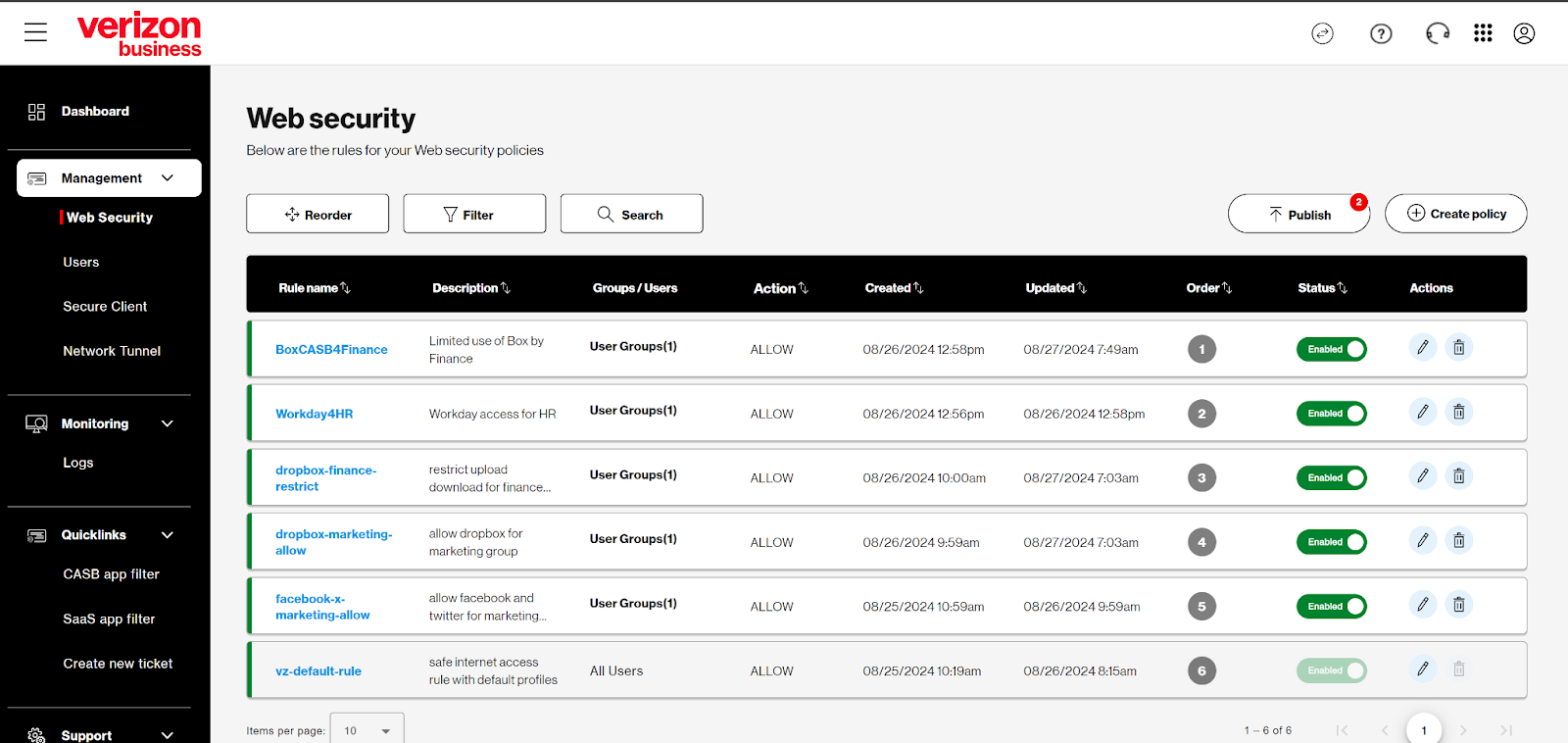Expand the Support section chevron
The width and height of the screenshot is (1568, 743).
coord(168,735)
